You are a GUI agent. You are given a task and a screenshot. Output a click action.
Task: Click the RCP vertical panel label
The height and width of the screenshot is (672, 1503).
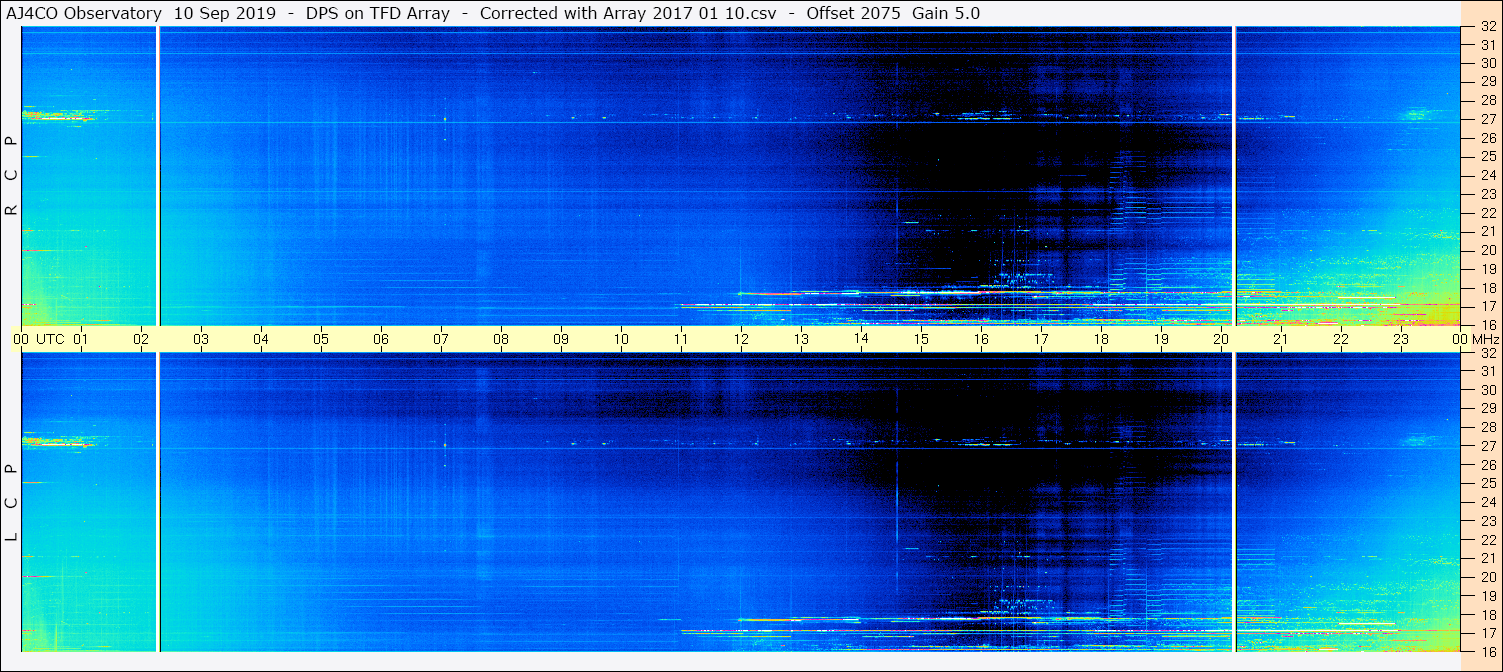click(x=11, y=176)
